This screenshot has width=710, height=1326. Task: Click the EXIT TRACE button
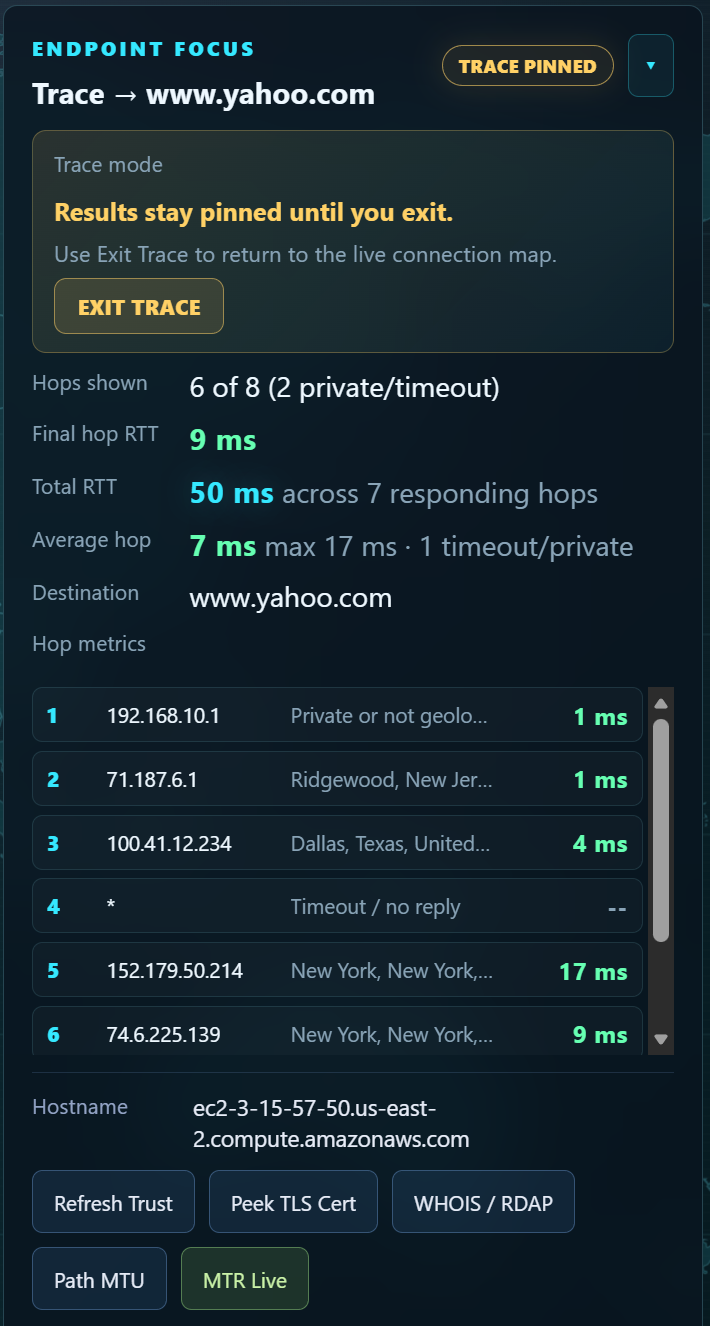(x=139, y=306)
